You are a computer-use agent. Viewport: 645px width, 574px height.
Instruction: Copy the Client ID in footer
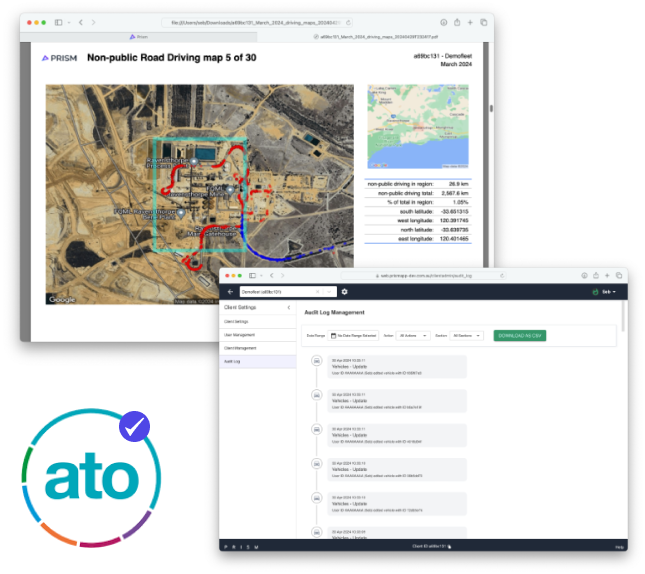tap(449, 547)
